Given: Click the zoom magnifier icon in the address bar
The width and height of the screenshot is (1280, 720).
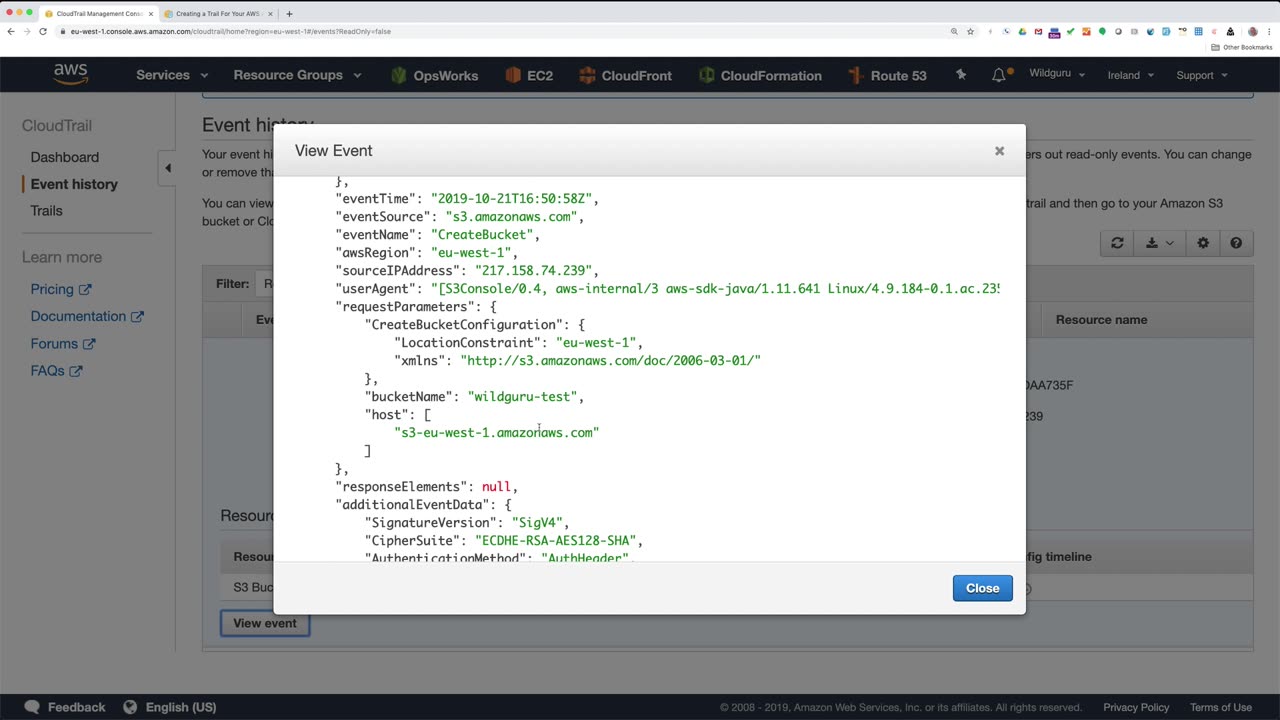Looking at the screenshot, I should 954,31.
